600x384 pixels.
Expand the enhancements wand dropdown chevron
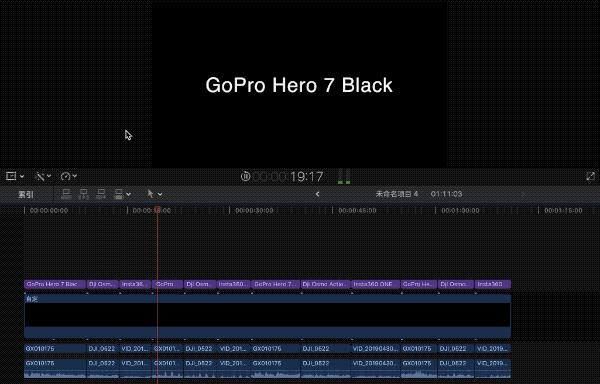click(x=49, y=176)
